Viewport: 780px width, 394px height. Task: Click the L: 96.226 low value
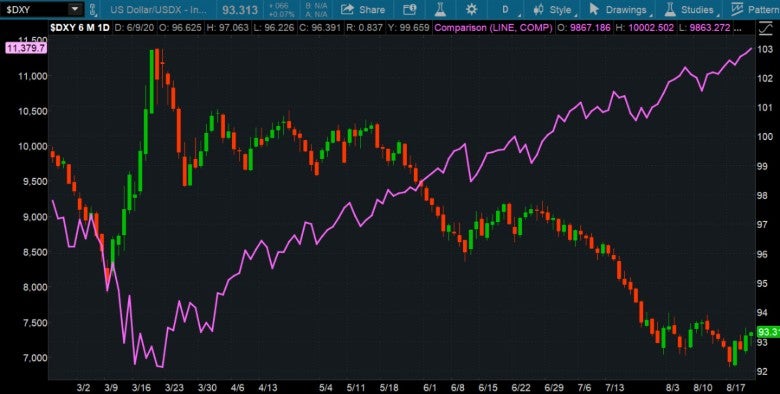point(274,28)
